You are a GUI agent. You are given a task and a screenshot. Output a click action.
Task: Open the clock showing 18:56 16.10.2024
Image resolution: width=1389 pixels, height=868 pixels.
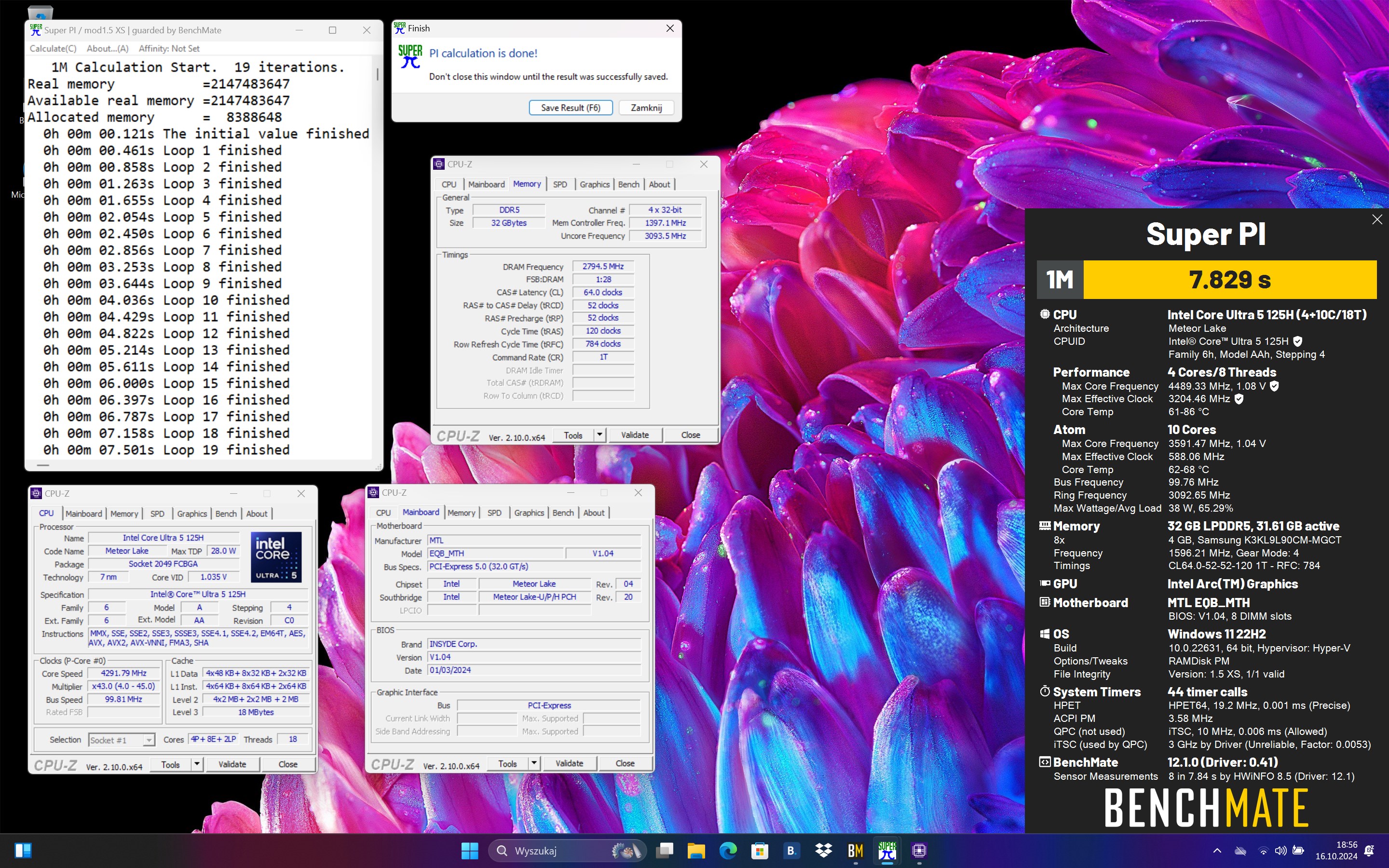(x=1336, y=850)
